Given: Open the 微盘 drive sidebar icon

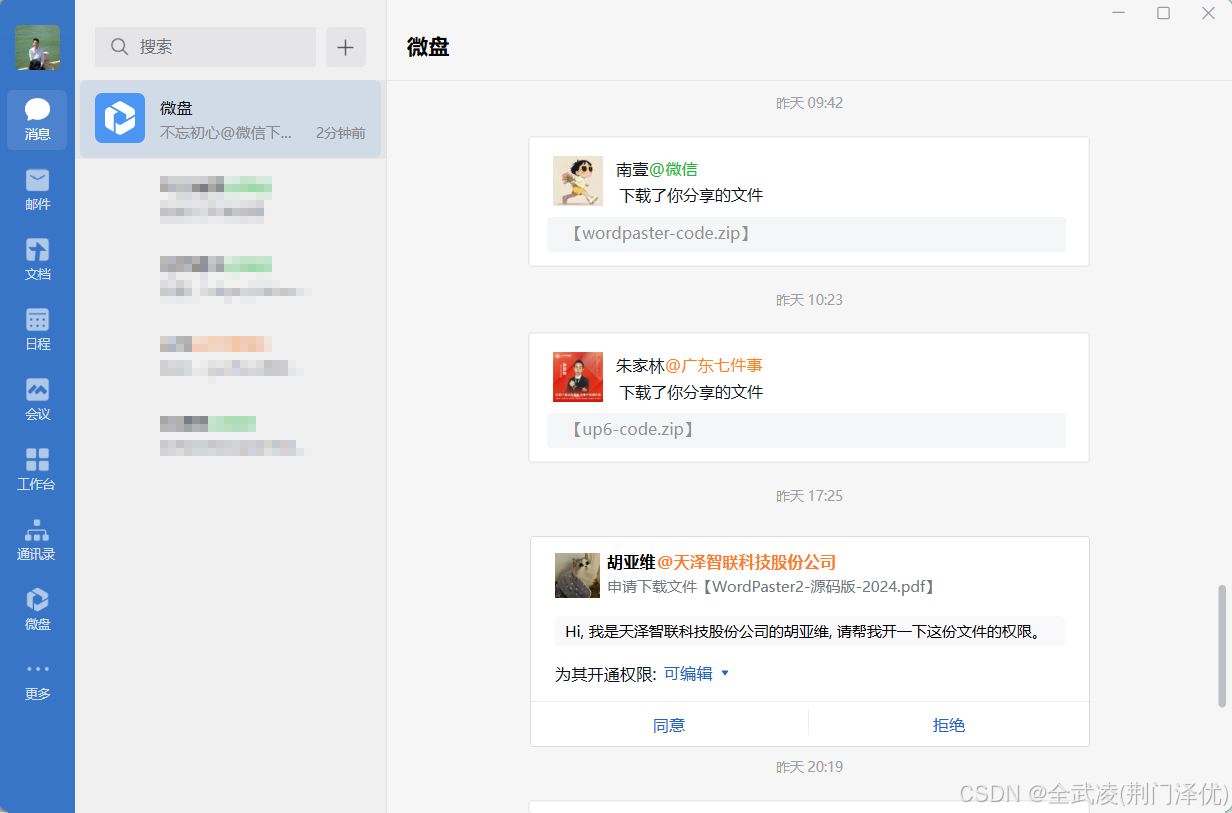Looking at the screenshot, I should pos(37,610).
